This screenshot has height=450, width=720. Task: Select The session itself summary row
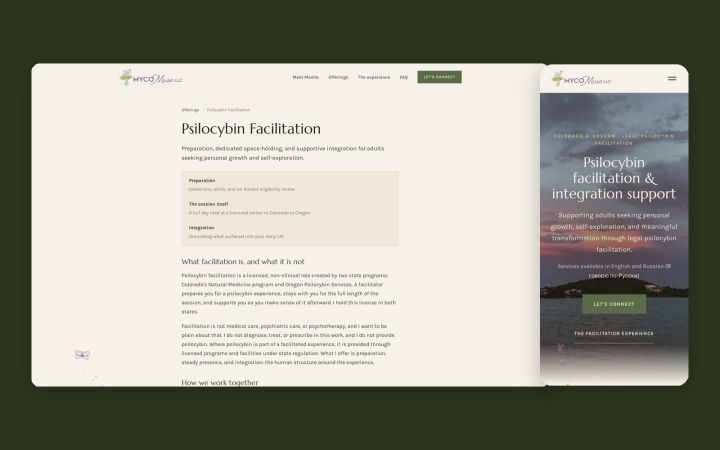point(290,208)
